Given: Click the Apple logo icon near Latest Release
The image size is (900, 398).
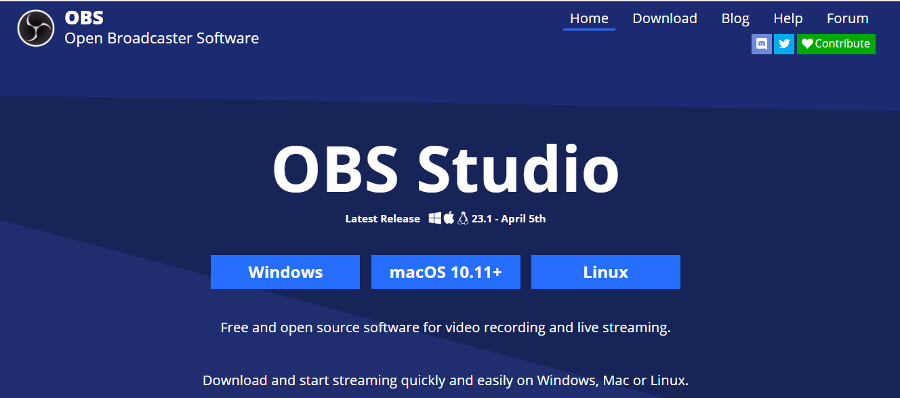Looking at the screenshot, I should click(449, 218).
